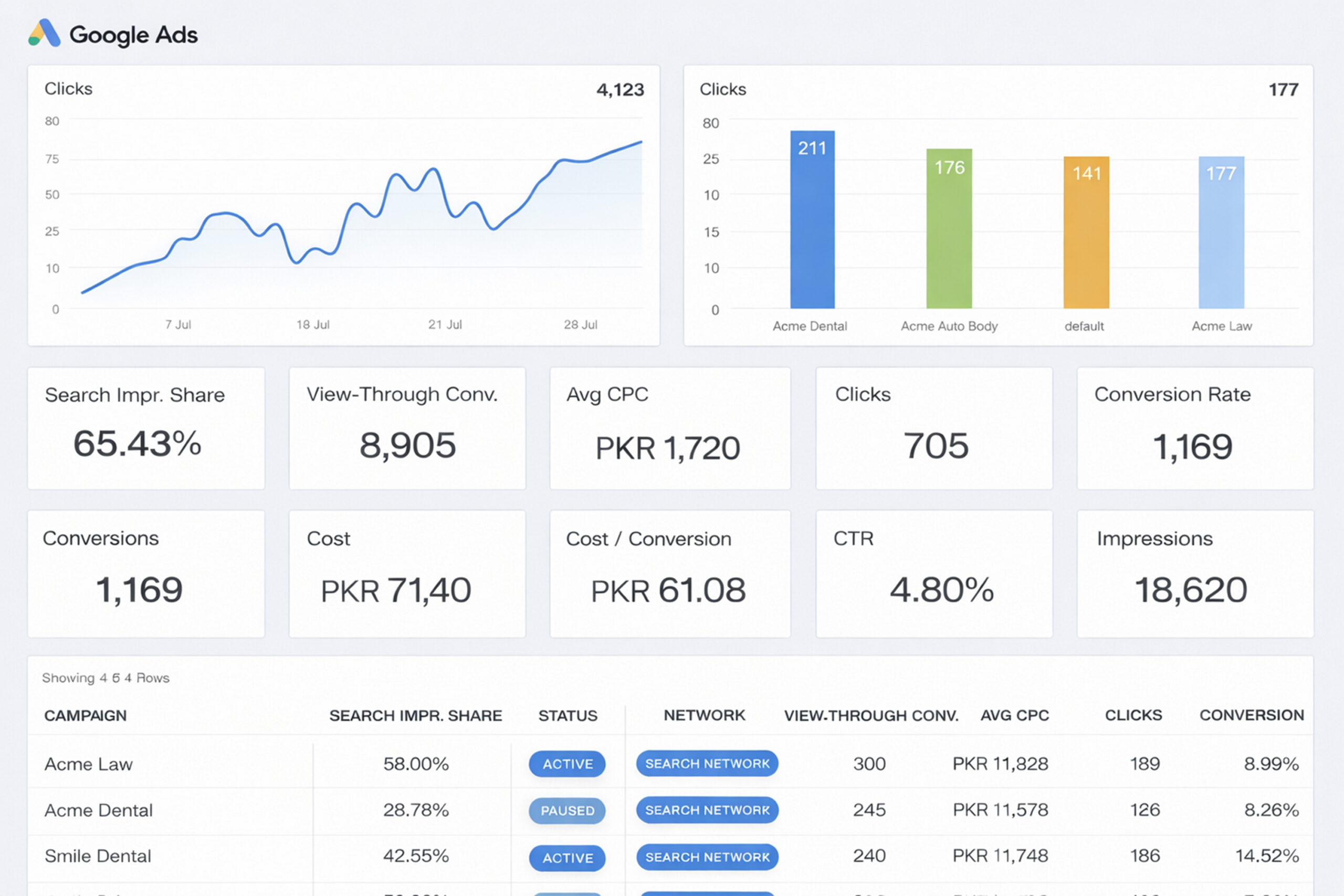Screen dimensions: 1344x896
Task: Click the PAUSED badge for Acme Dental
Action: coord(567,810)
